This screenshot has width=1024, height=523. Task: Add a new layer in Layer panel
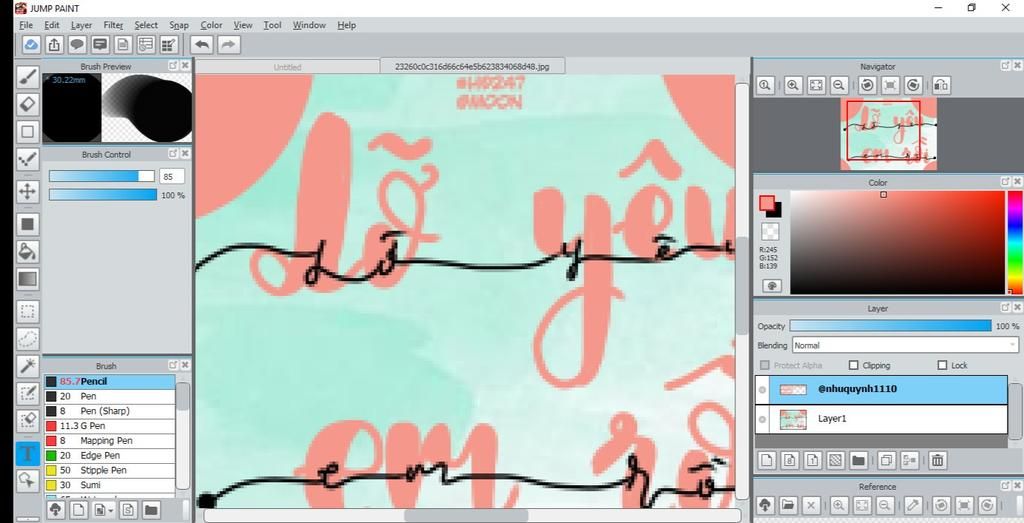coord(767,460)
